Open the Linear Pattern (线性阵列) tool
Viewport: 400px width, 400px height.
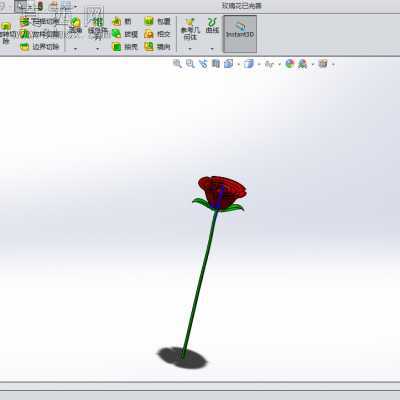tap(97, 28)
